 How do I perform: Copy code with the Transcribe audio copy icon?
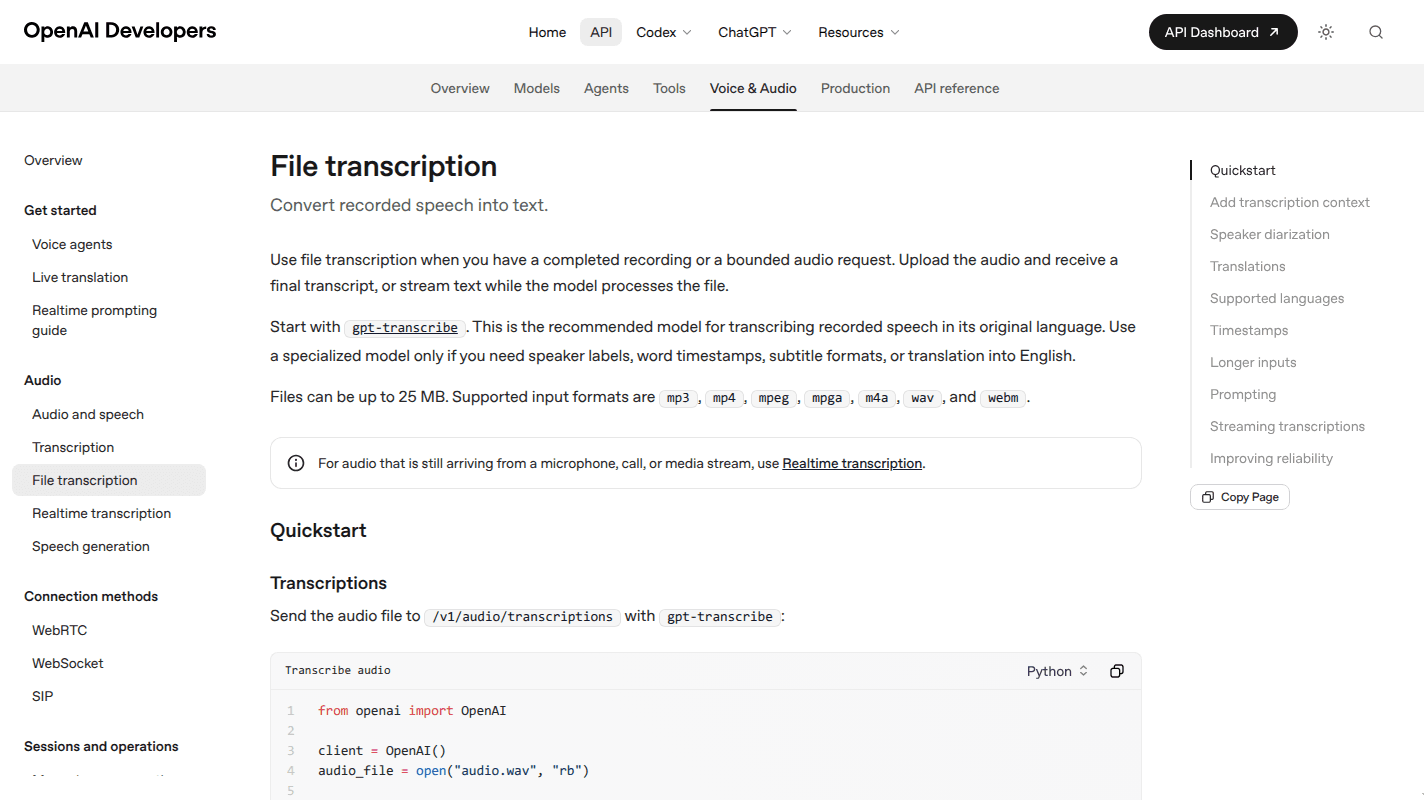click(1117, 671)
